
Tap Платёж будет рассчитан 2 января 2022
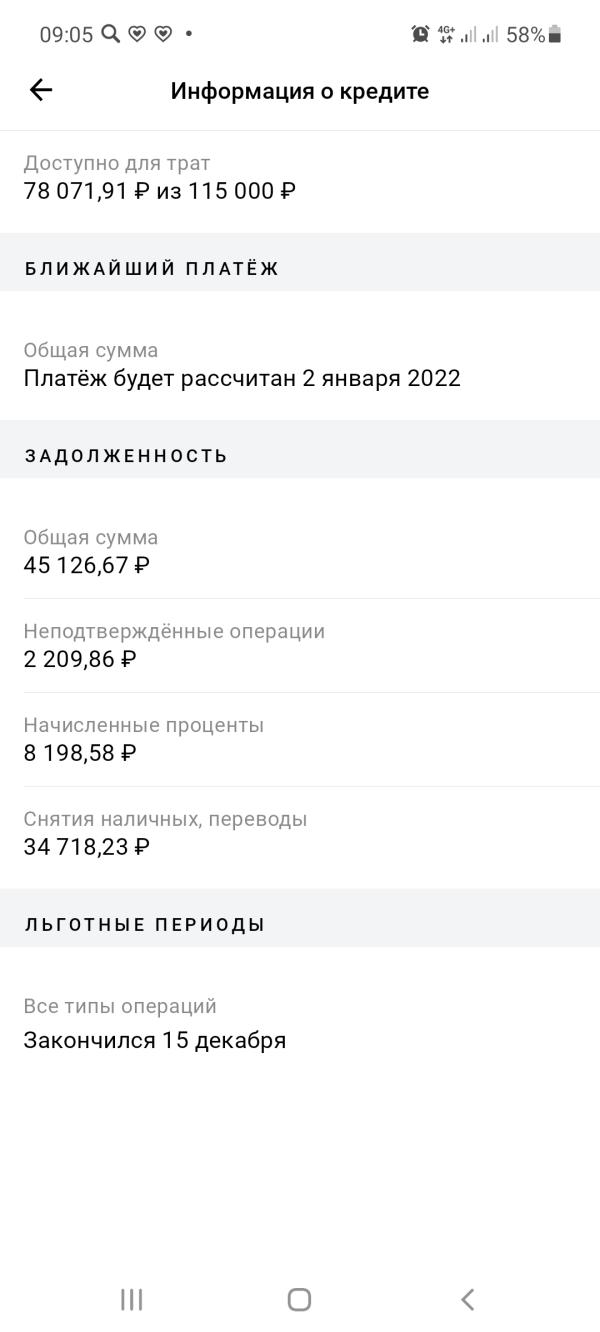(242, 379)
